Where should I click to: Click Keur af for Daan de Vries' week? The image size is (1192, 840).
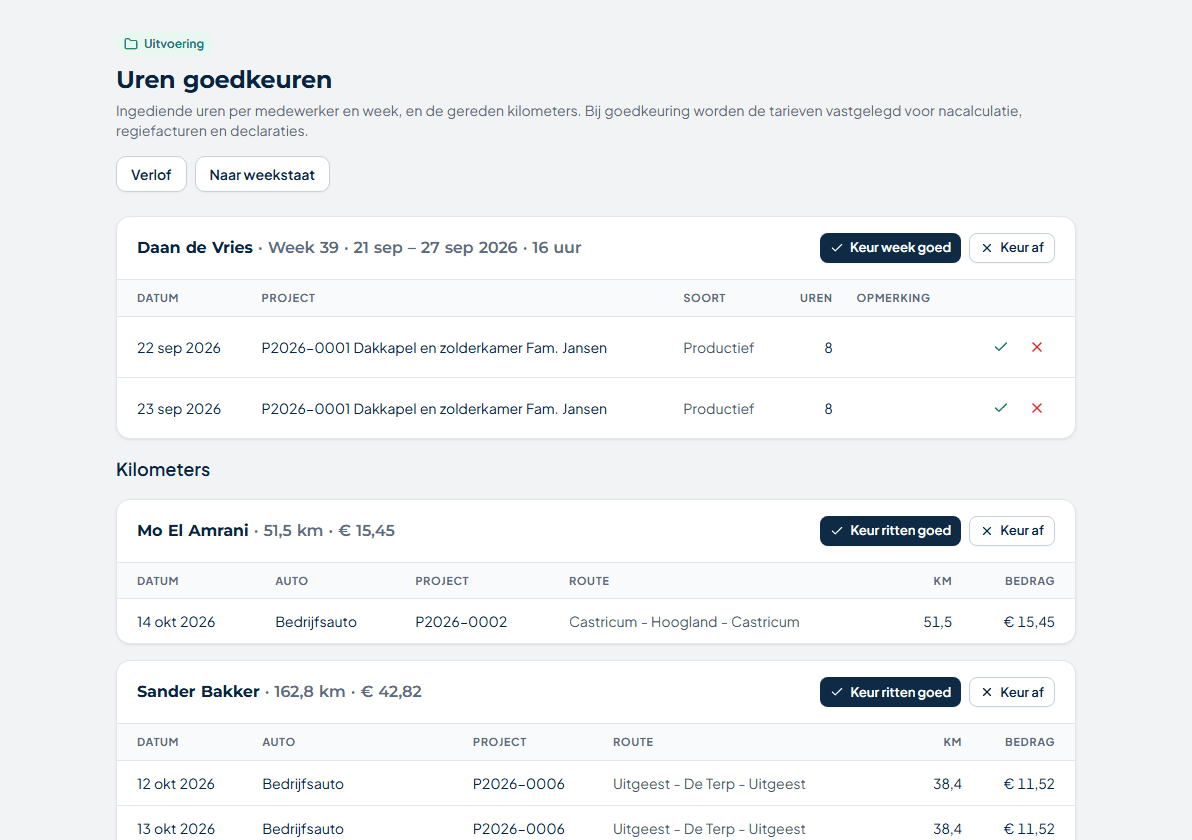coord(1012,248)
